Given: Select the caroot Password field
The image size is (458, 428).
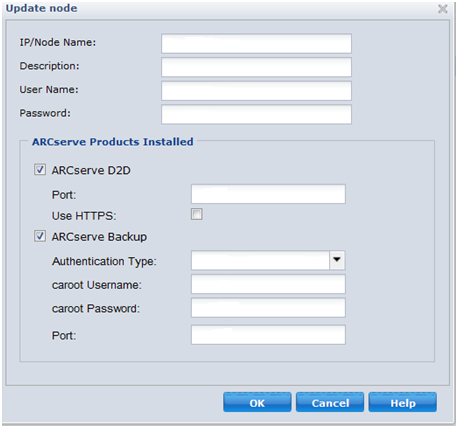Looking at the screenshot, I should [x=268, y=308].
